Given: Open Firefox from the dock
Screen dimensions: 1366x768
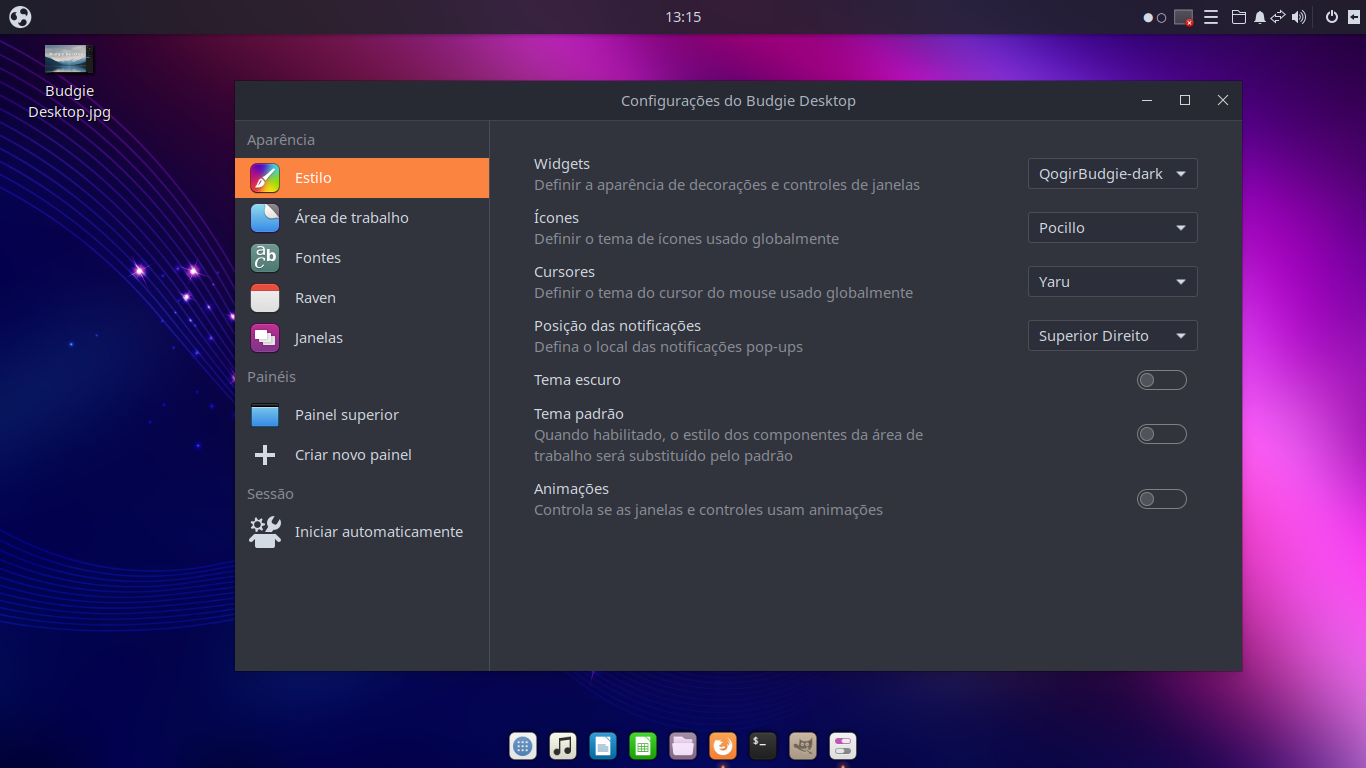Looking at the screenshot, I should [722, 746].
